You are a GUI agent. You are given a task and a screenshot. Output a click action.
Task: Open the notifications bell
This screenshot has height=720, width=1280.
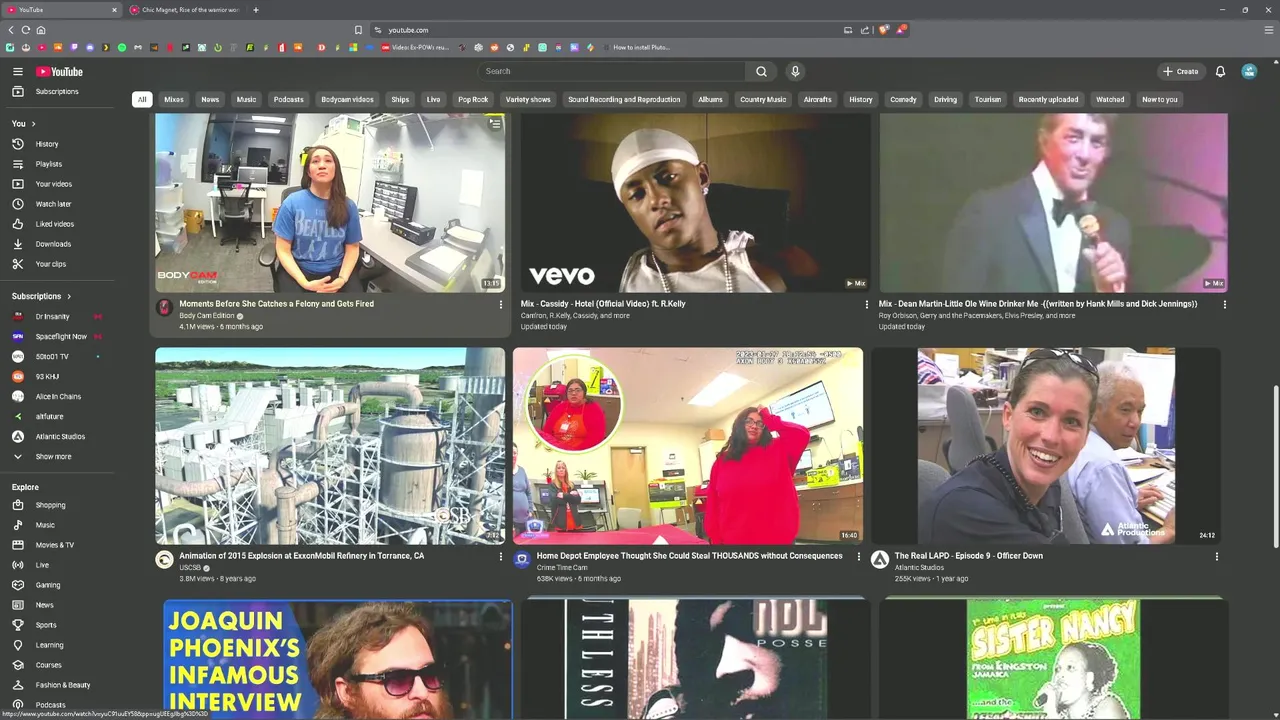point(1220,71)
